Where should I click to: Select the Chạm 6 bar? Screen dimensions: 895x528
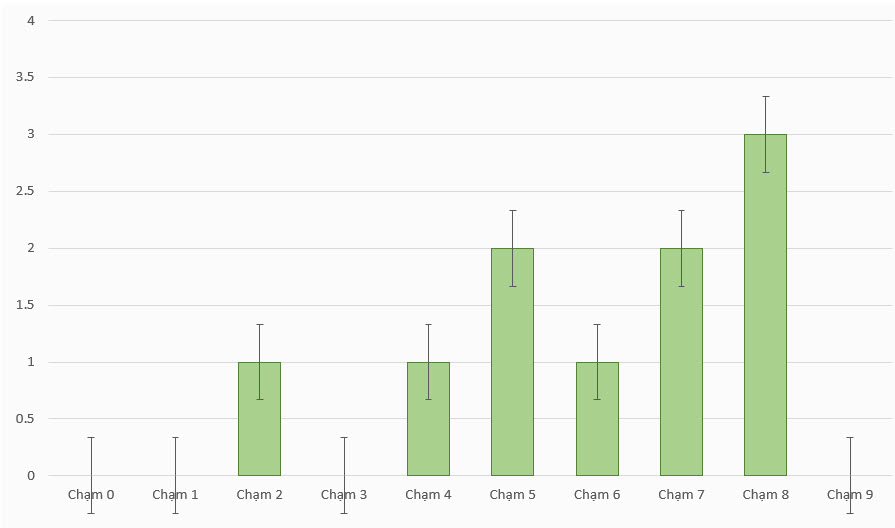pyautogui.click(x=597, y=419)
